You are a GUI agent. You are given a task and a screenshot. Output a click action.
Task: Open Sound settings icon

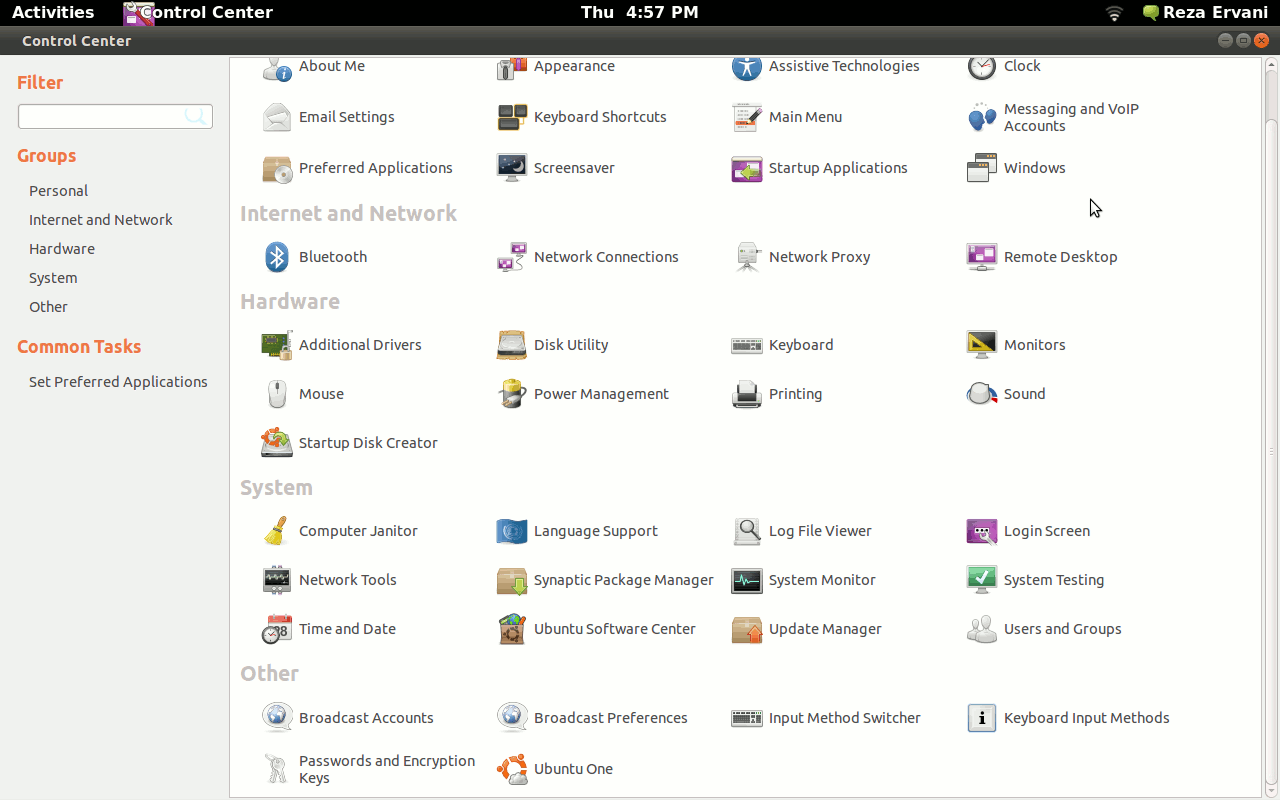pyautogui.click(x=982, y=394)
